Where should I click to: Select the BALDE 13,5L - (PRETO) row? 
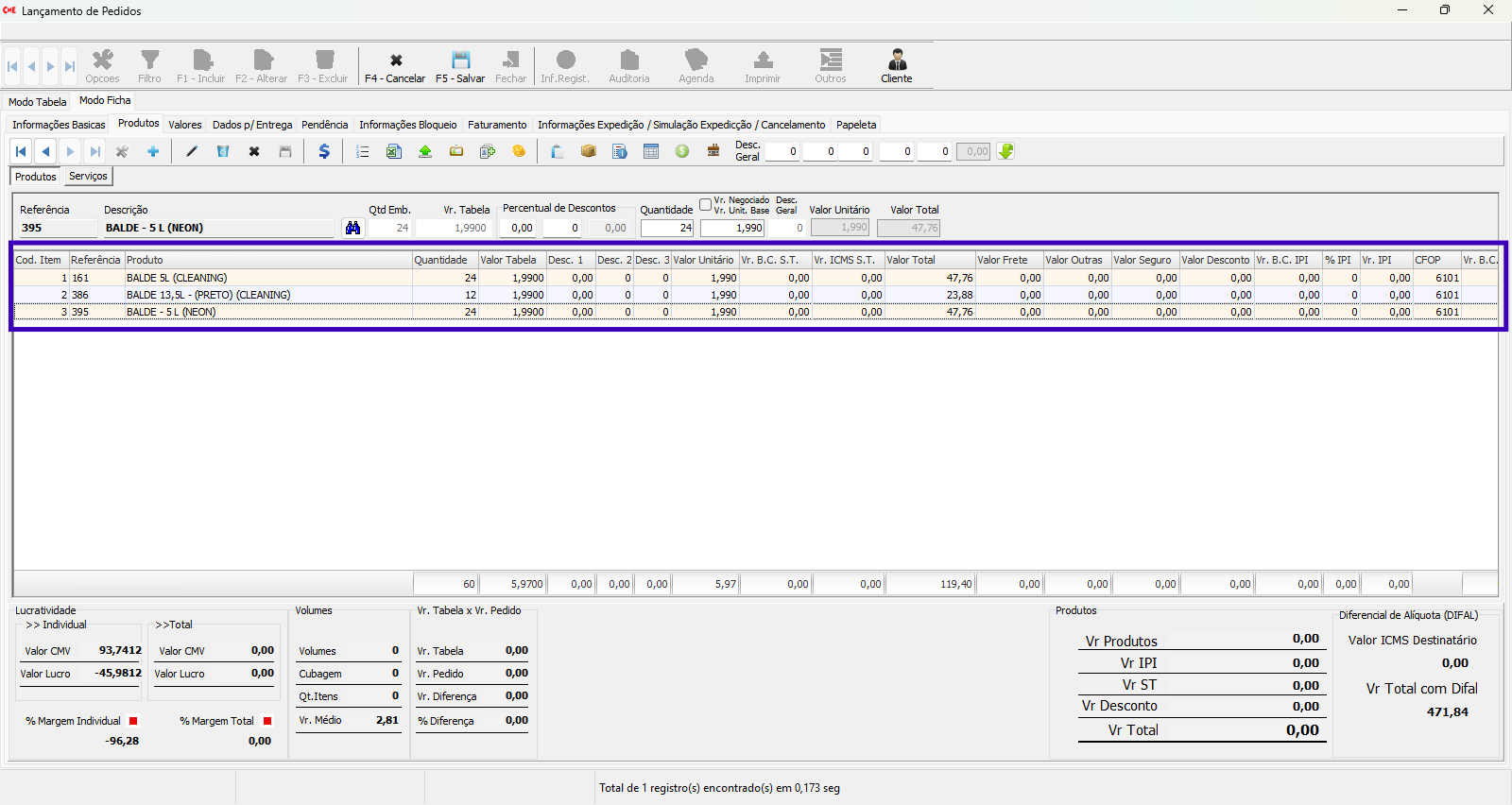click(208, 295)
